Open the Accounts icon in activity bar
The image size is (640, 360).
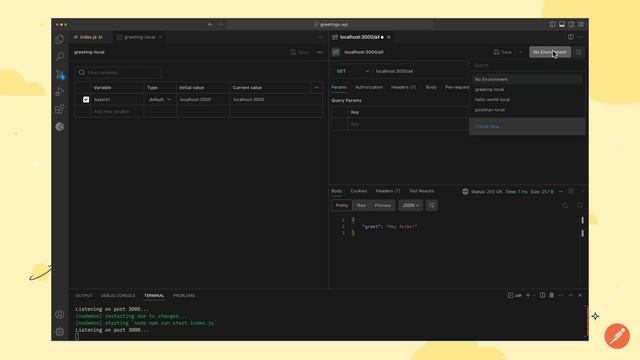pos(60,314)
